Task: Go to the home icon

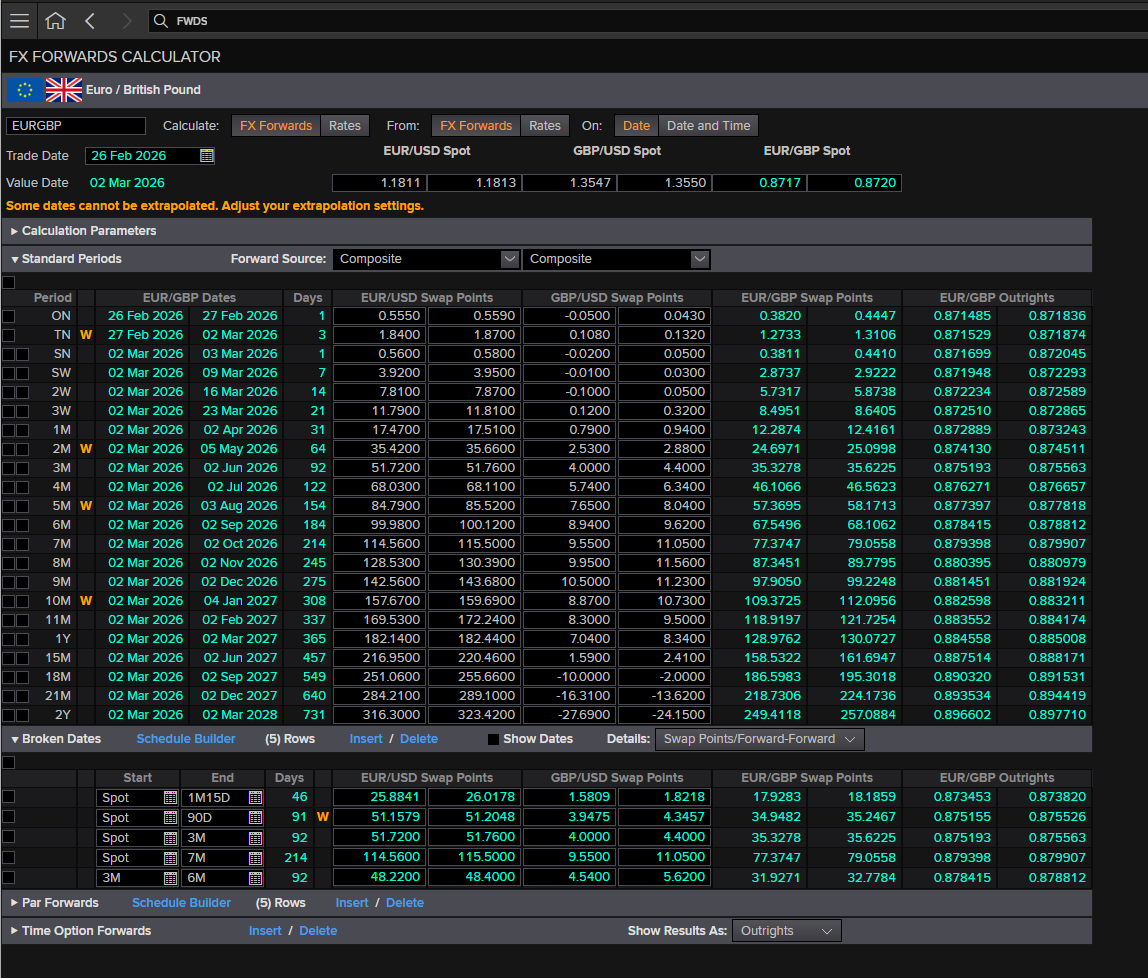Action: point(56,20)
